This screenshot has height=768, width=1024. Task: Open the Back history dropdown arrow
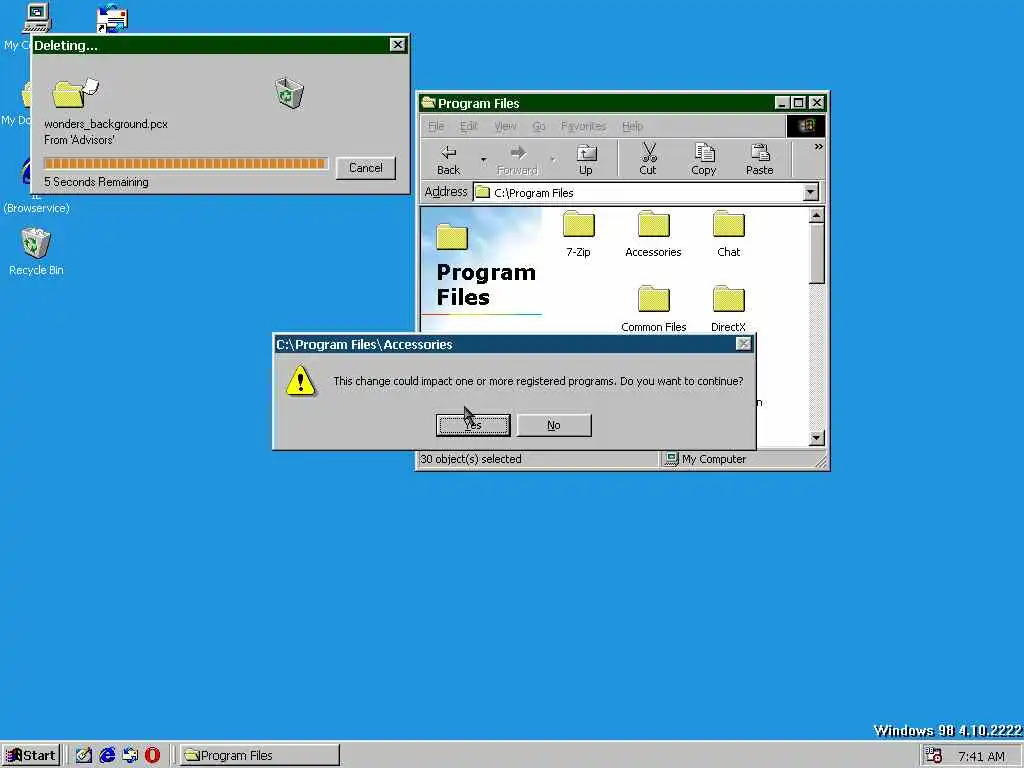click(483, 160)
